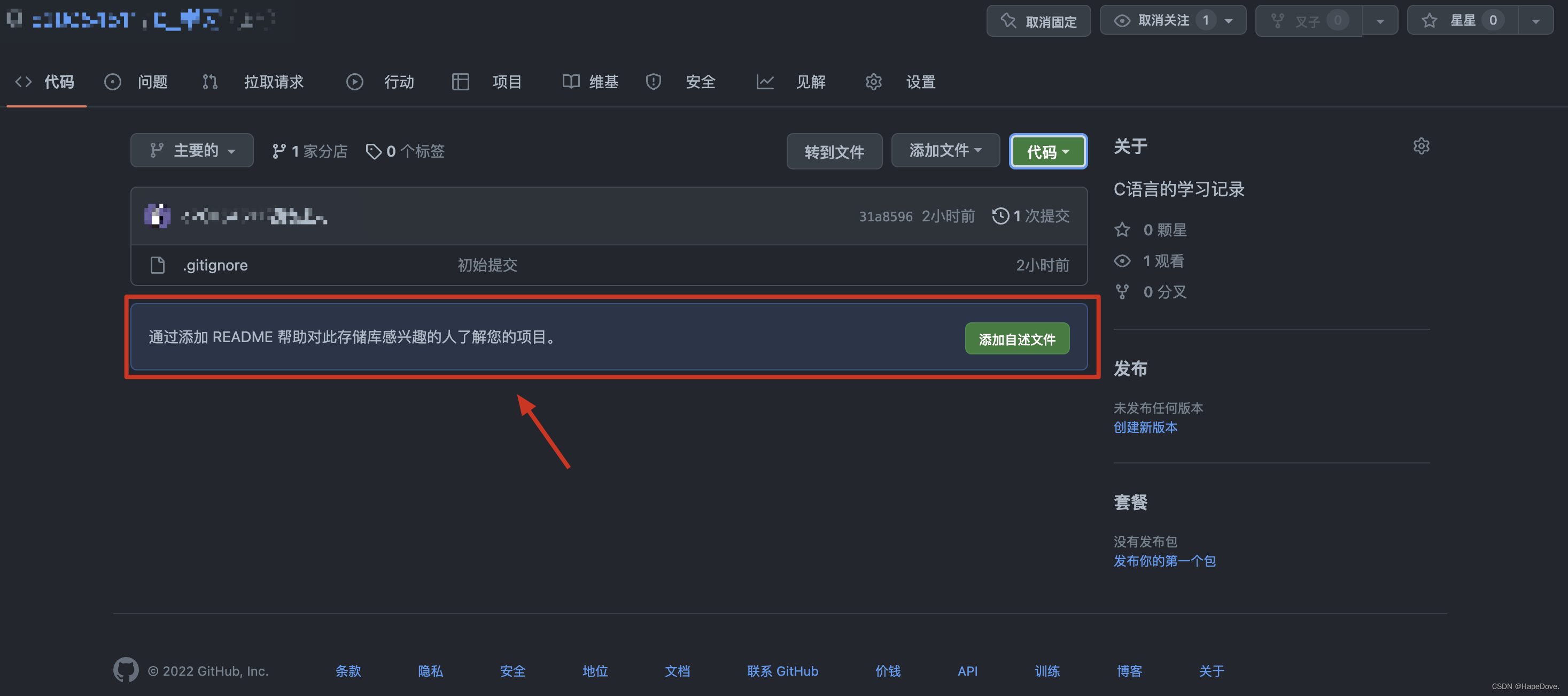Click the eye icon beside 1 观看

click(1122, 261)
